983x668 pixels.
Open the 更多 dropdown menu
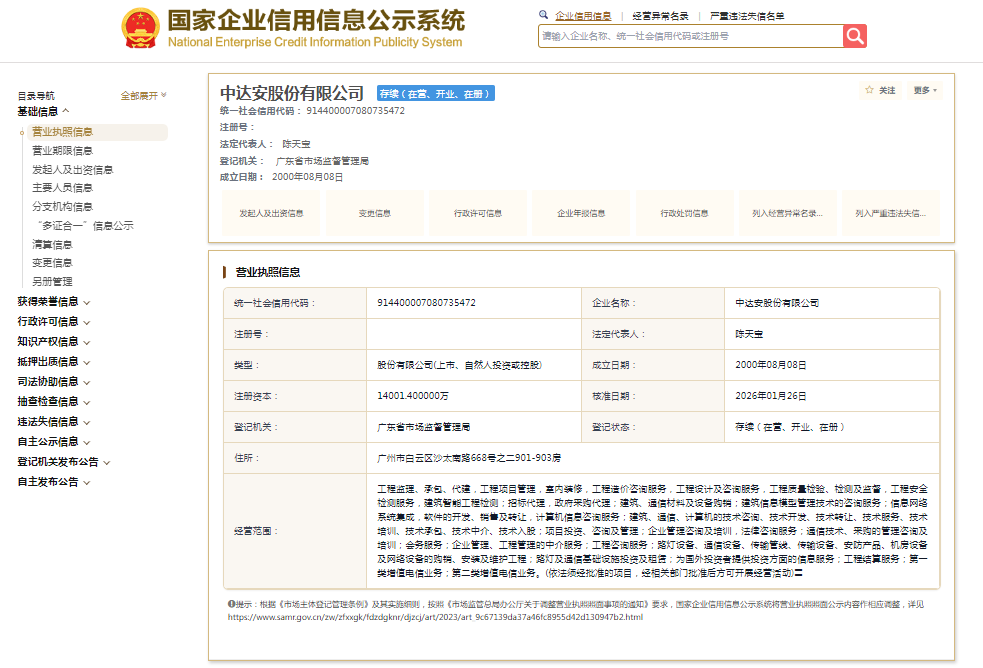coord(925,90)
